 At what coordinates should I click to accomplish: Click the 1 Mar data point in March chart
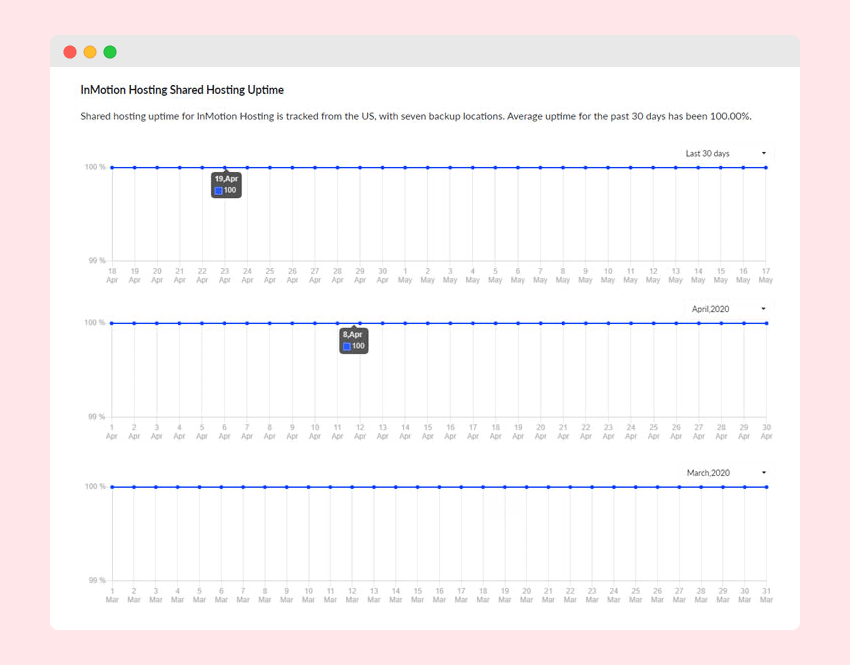[112, 487]
